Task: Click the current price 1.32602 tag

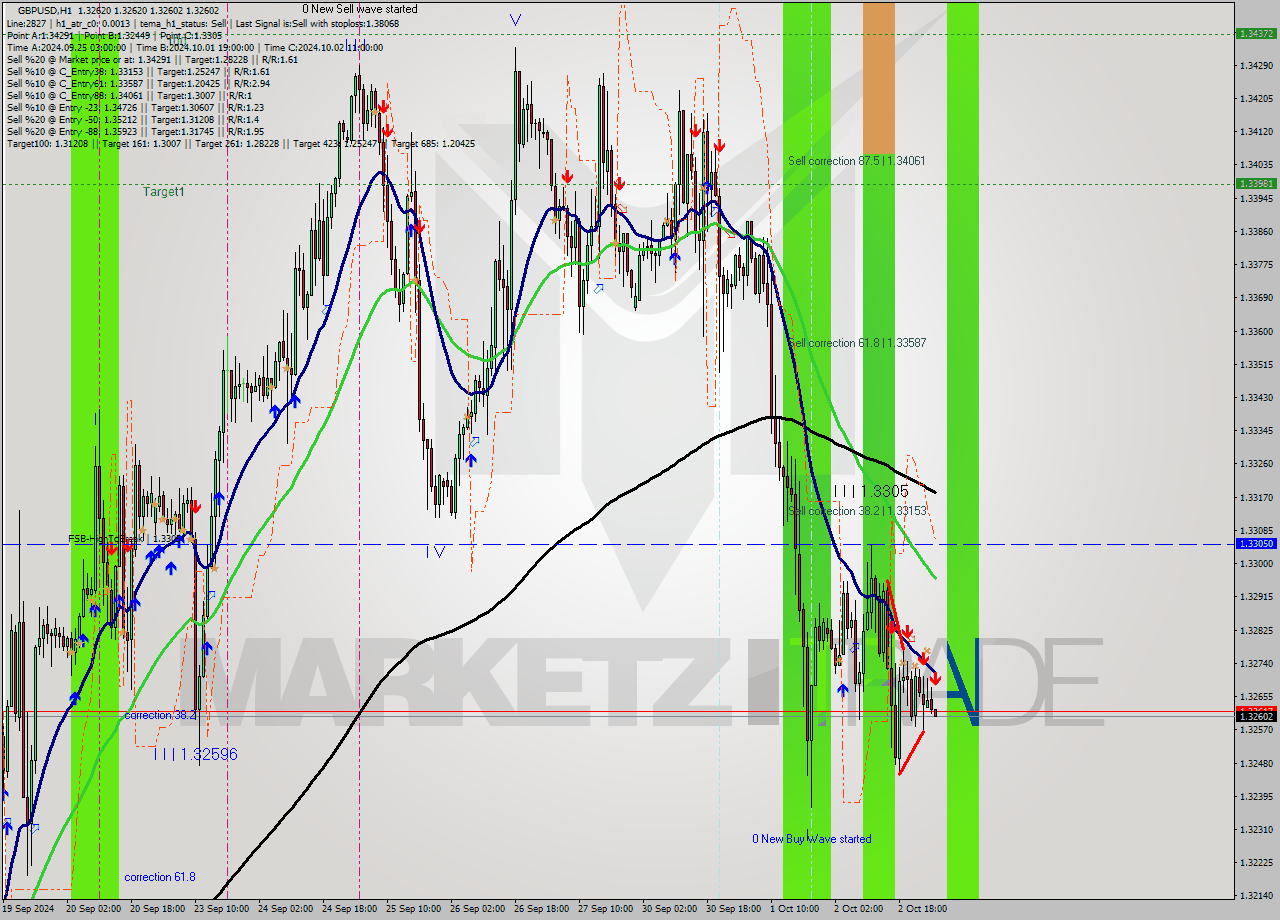Action: (x=1256, y=716)
